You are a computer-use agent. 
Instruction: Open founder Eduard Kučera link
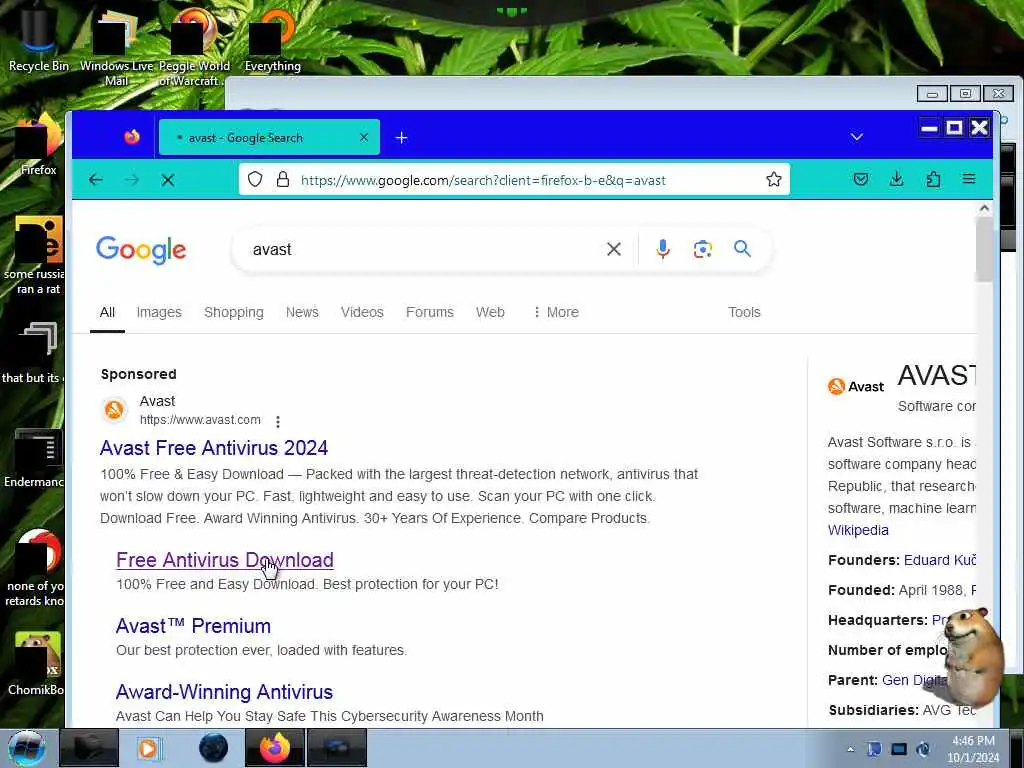pyautogui.click(x=939, y=560)
